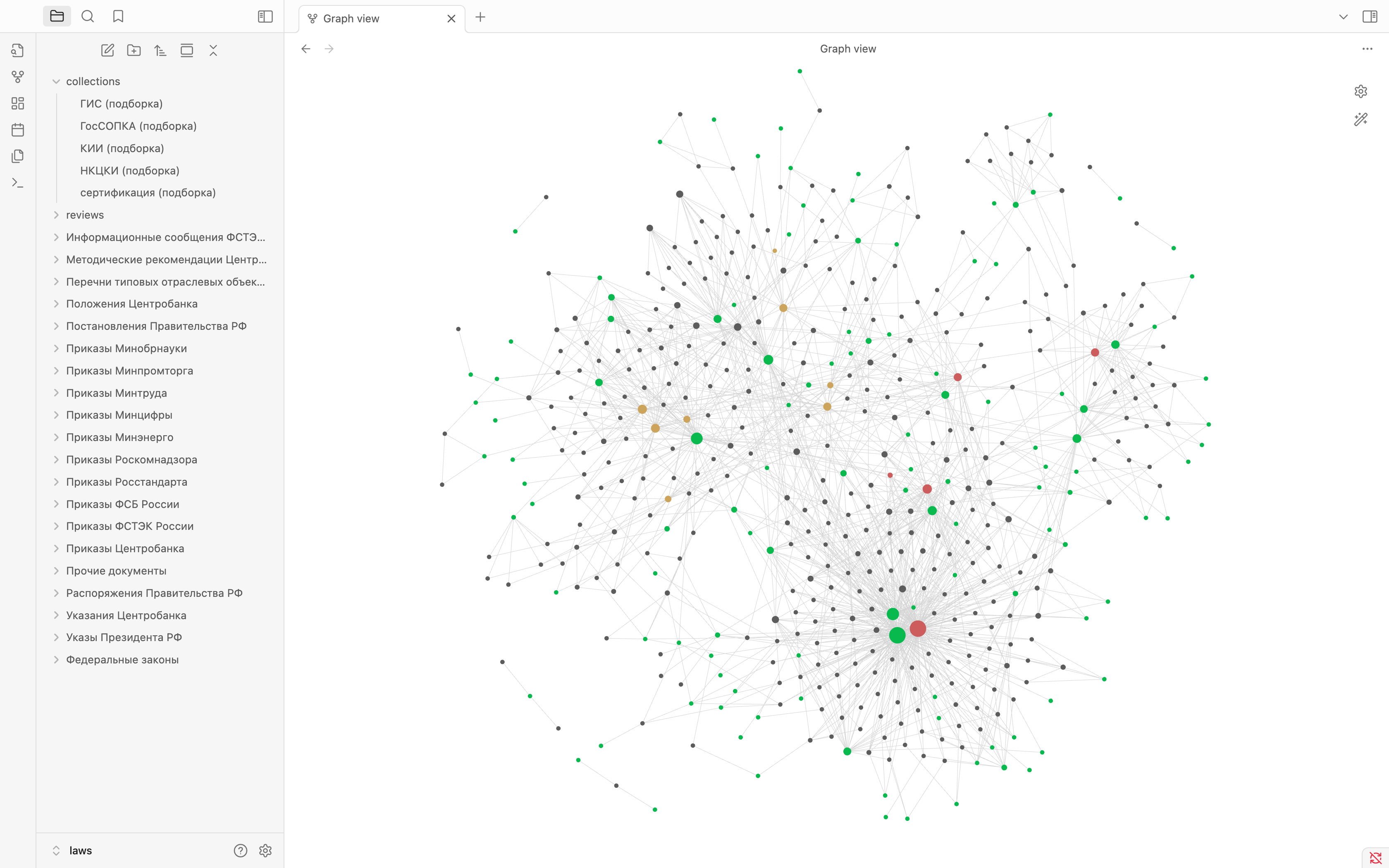1389x868 pixels.
Task: Expand Приказы Минпромторга folder
Action: coord(160,371)
